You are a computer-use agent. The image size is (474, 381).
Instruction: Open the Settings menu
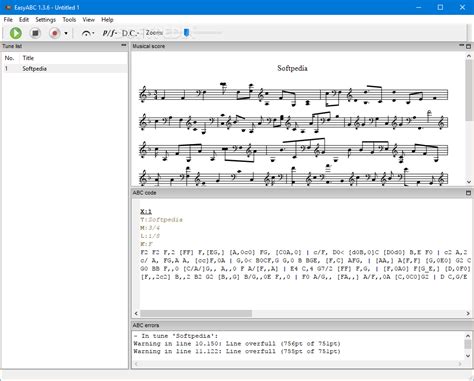pos(46,20)
